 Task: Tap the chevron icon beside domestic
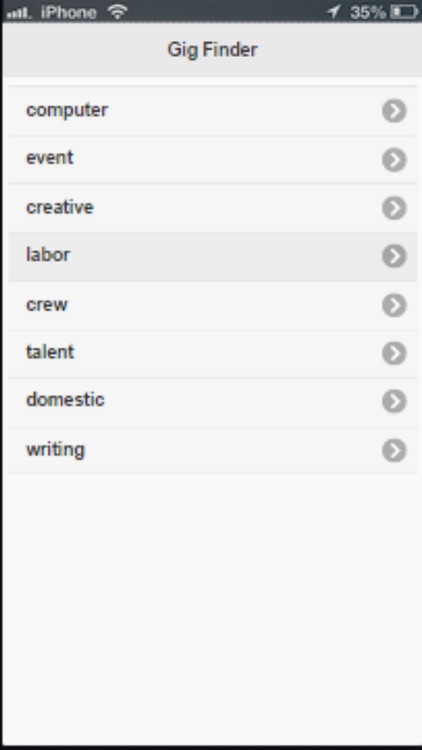pos(394,401)
